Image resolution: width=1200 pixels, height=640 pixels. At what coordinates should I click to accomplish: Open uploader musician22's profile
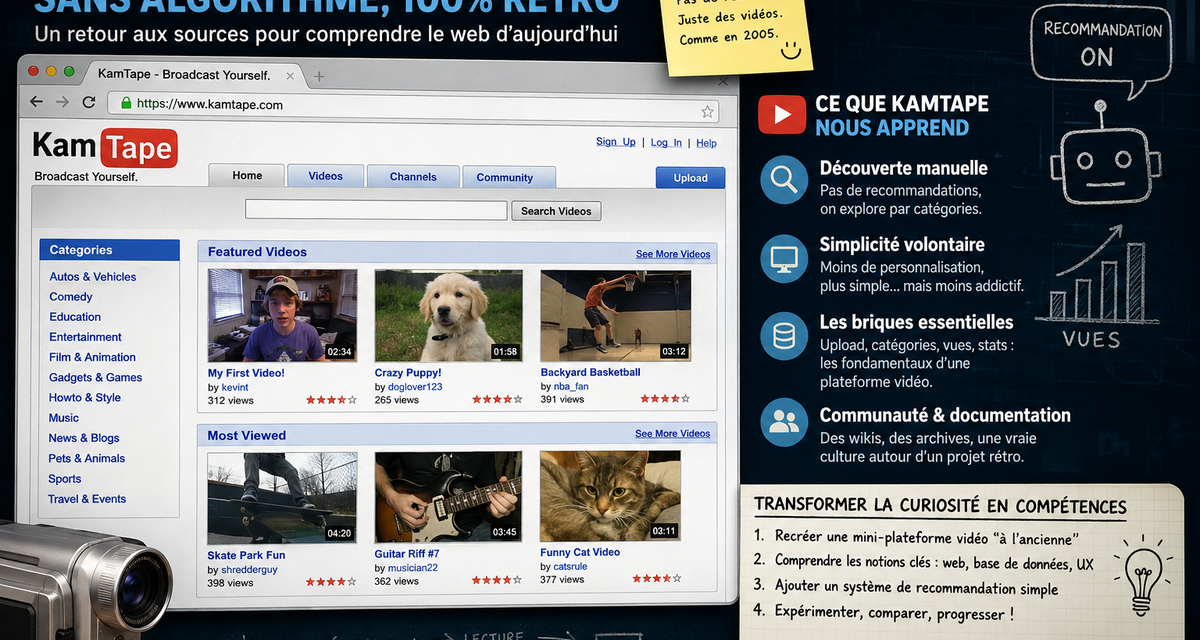[x=414, y=568]
